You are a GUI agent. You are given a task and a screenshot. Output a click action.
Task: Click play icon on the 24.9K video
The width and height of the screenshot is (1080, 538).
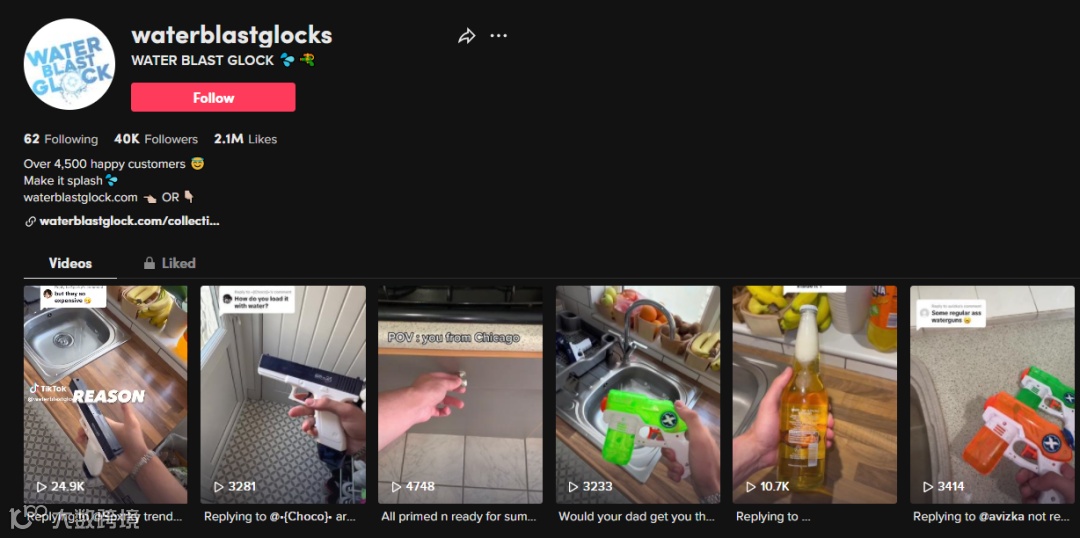(x=41, y=486)
